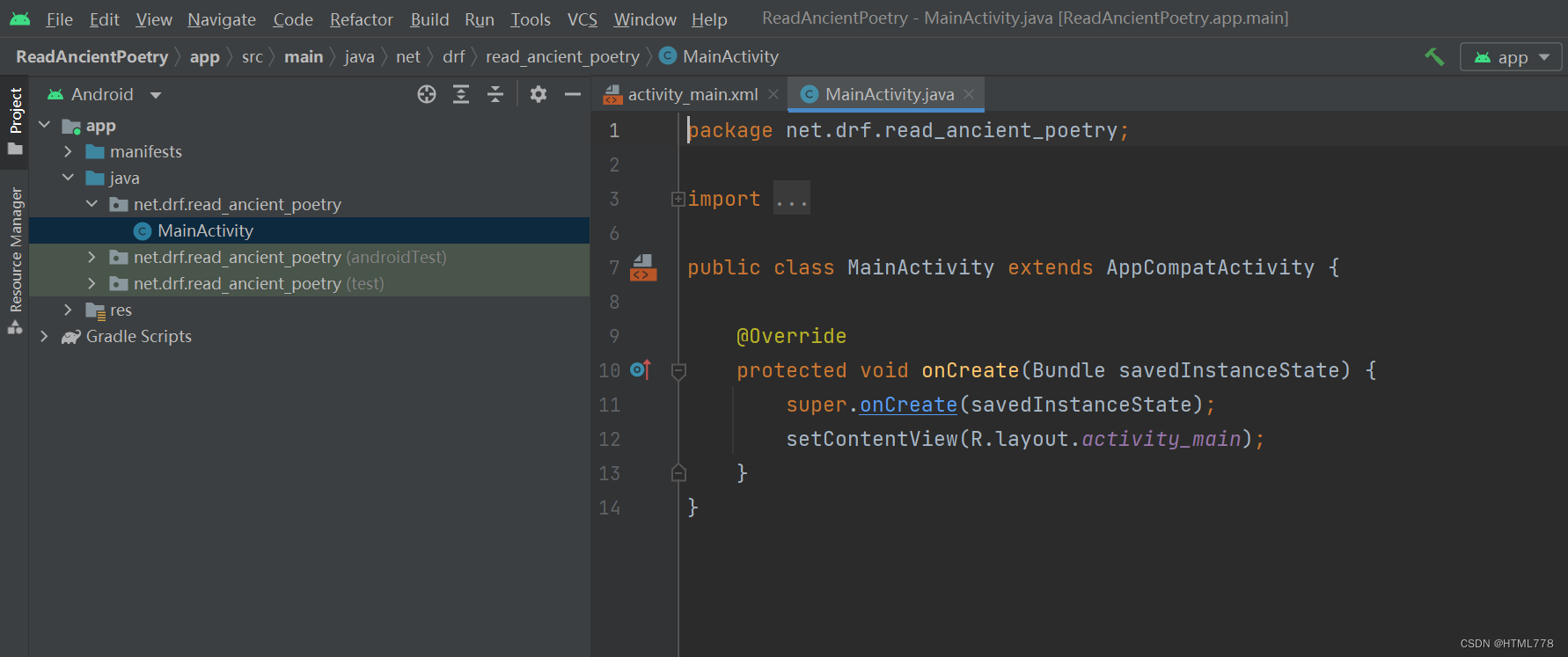Collapse the net.drf.read_ancient_poetry main package

pyautogui.click(x=92, y=204)
